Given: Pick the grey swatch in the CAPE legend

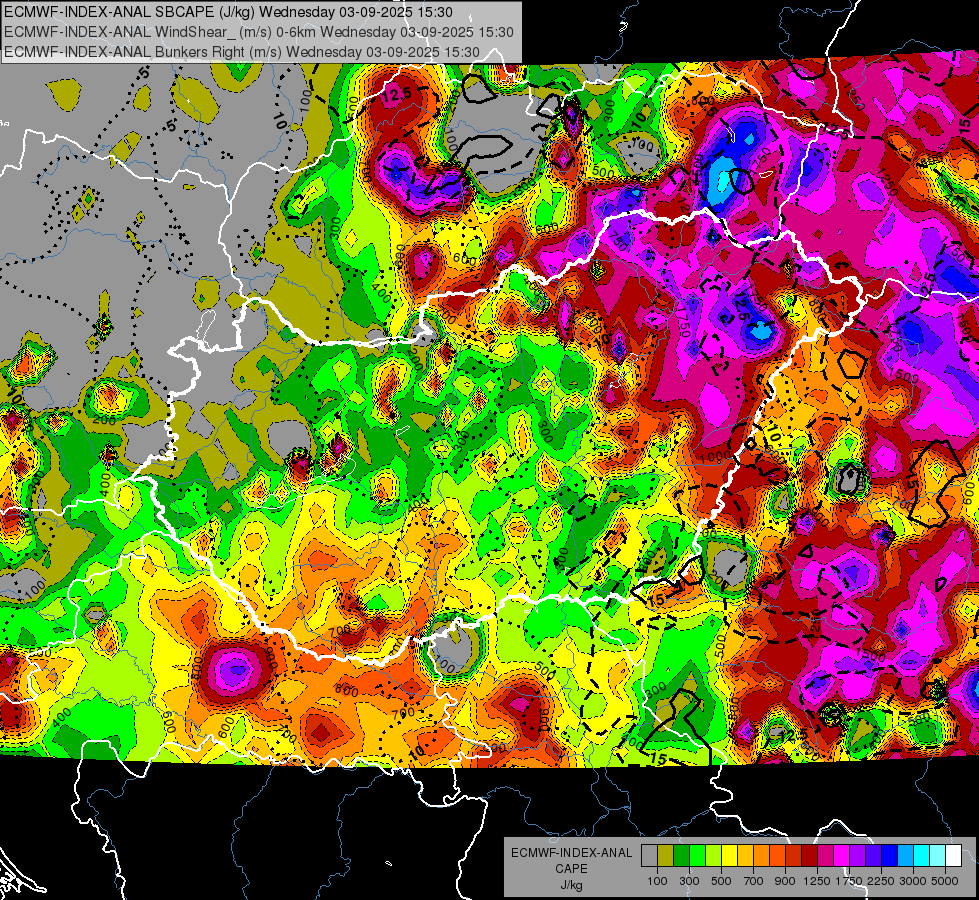Looking at the screenshot, I should (x=649, y=856).
